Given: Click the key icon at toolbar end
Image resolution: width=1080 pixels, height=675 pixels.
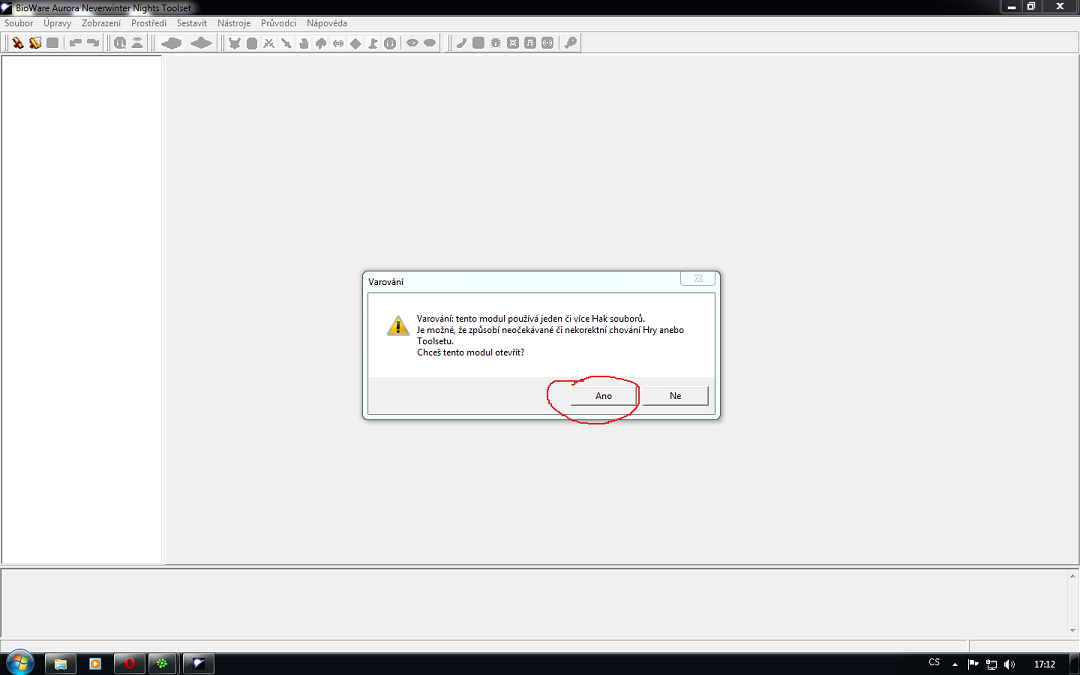Looking at the screenshot, I should point(571,43).
